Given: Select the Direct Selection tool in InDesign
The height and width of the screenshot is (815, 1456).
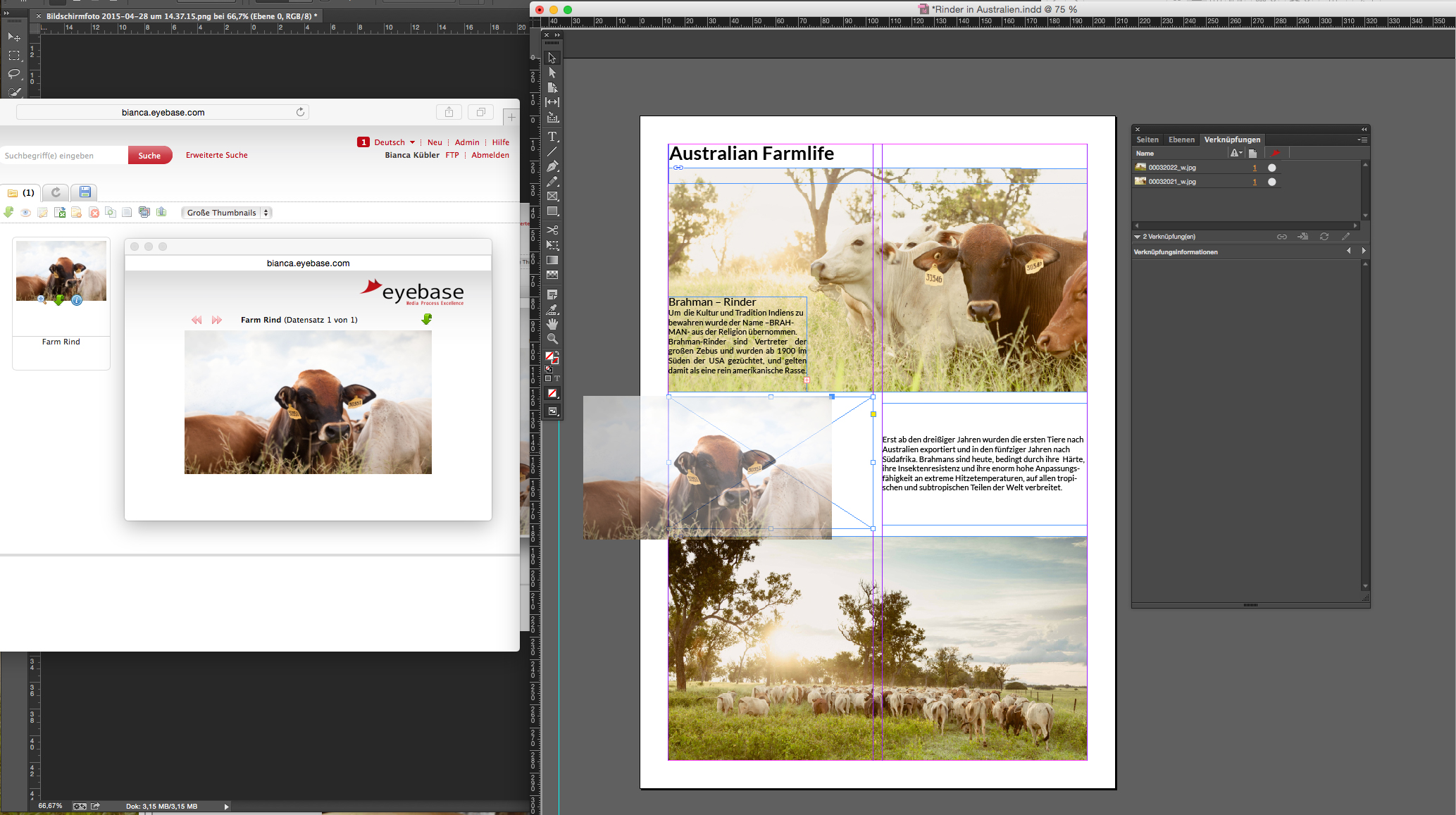Looking at the screenshot, I should [552, 73].
